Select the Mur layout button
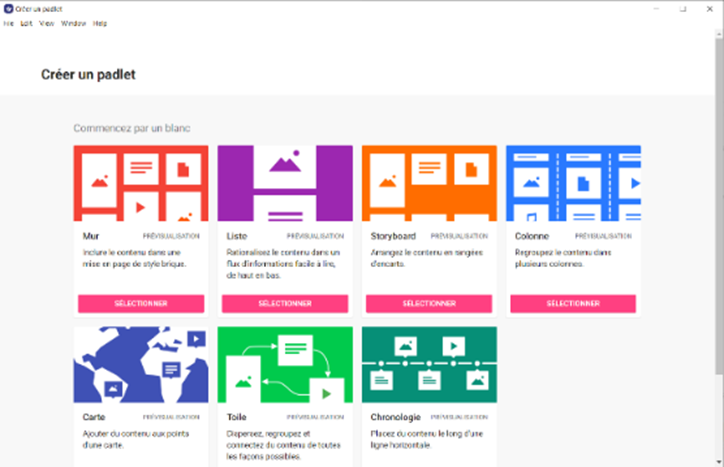This screenshot has height=467, width=724. (x=141, y=303)
